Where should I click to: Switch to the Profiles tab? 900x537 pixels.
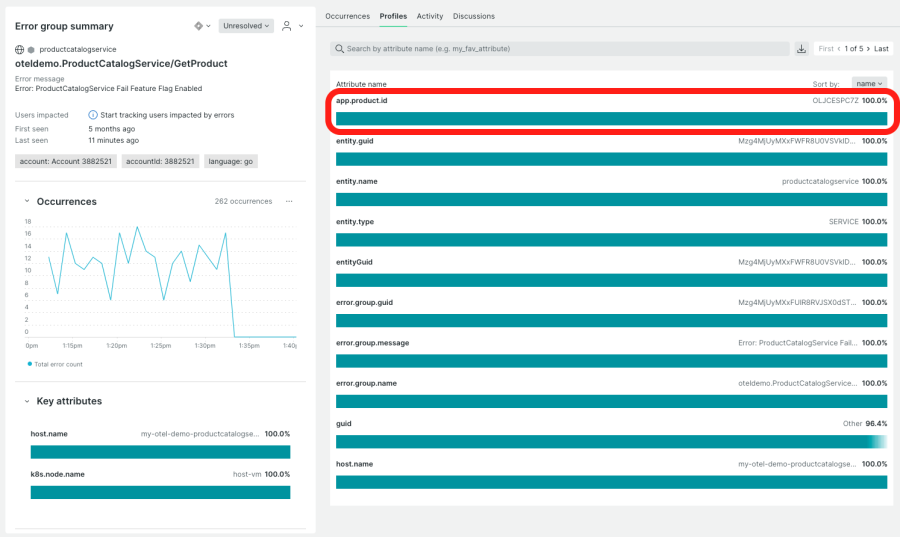(x=393, y=16)
